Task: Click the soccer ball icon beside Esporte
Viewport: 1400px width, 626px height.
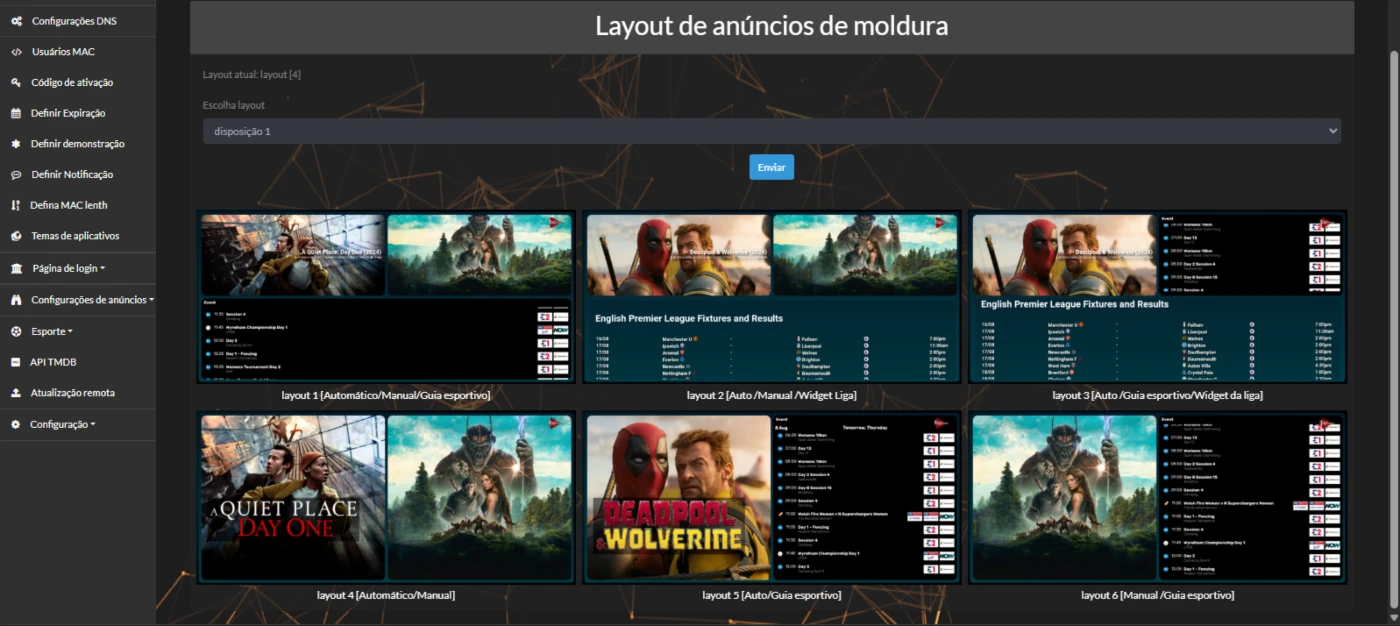Action: (x=16, y=330)
